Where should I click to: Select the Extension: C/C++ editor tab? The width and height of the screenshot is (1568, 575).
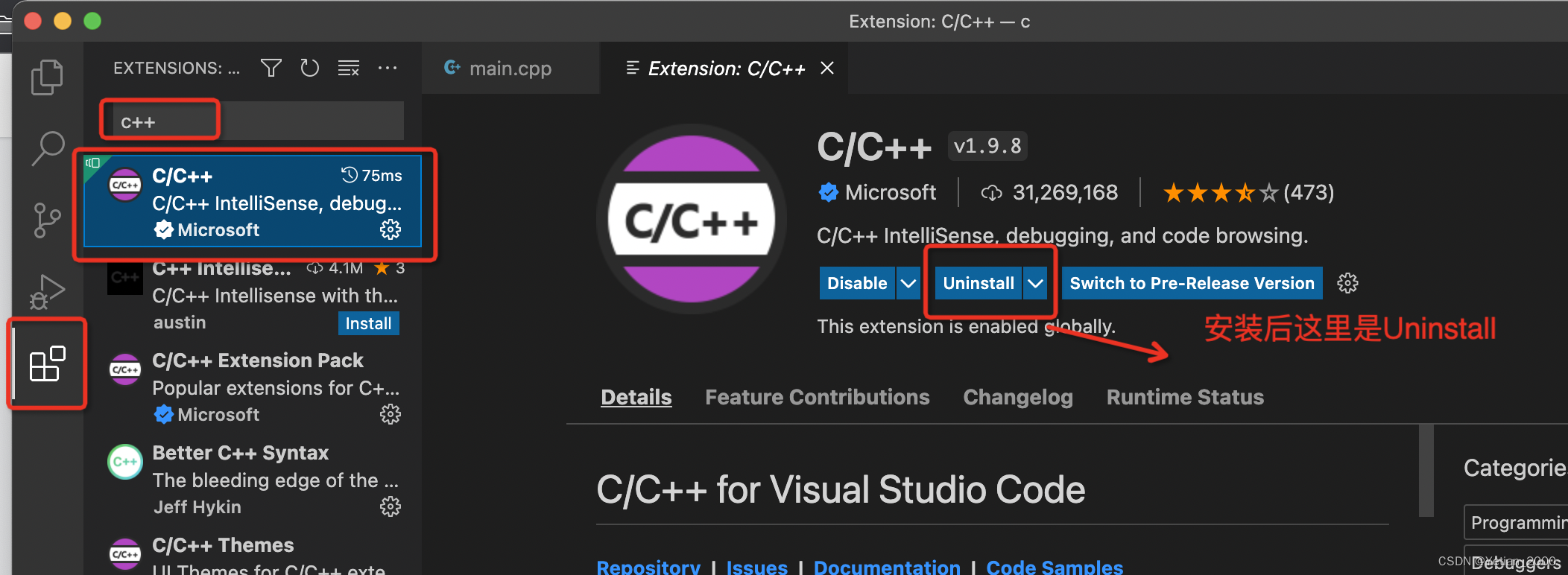(x=724, y=69)
